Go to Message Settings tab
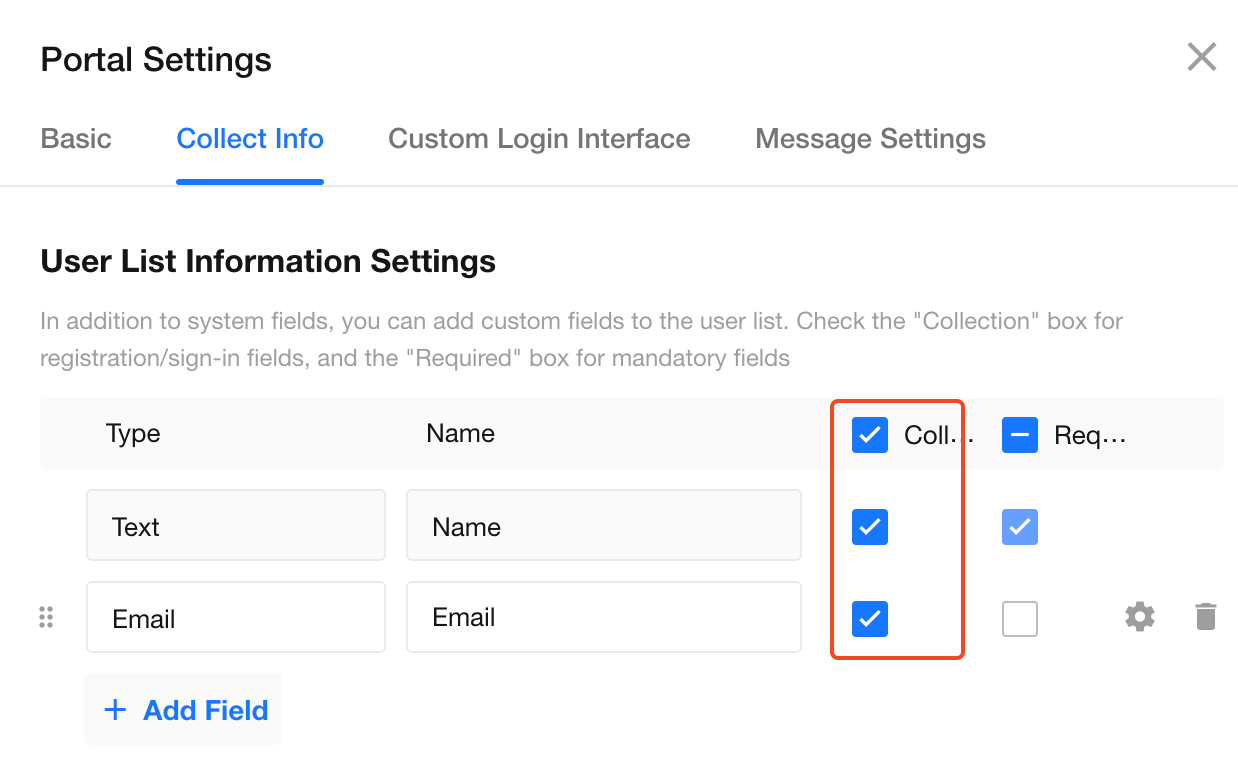 870,139
